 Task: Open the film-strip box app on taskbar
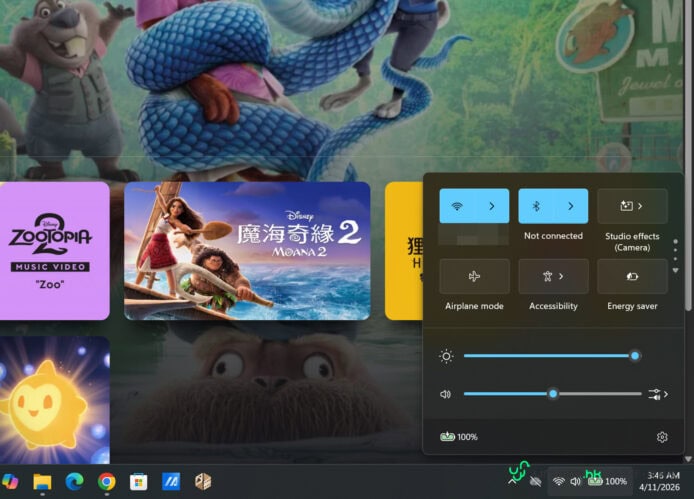coord(203,481)
